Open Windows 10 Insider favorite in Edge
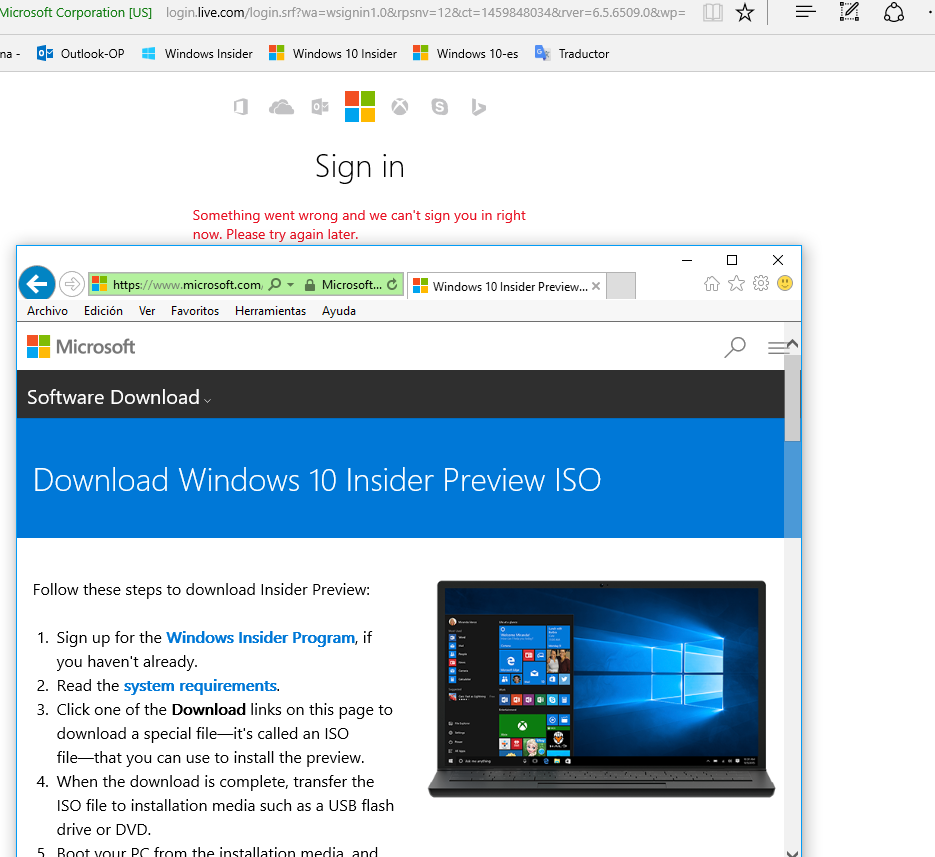Screen dimensions: 935x857 pos(333,54)
